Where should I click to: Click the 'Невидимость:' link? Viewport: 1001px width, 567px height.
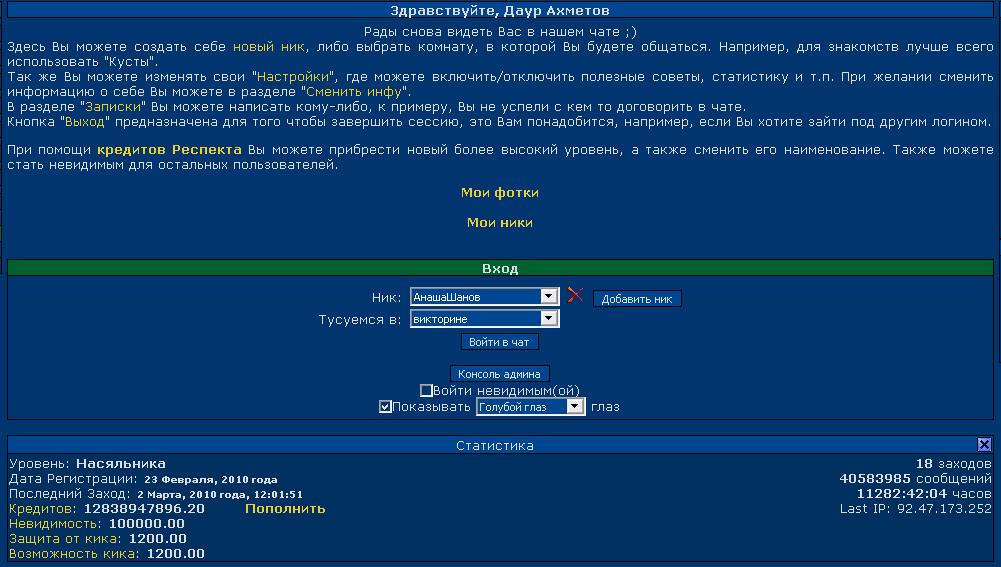coord(55,524)
